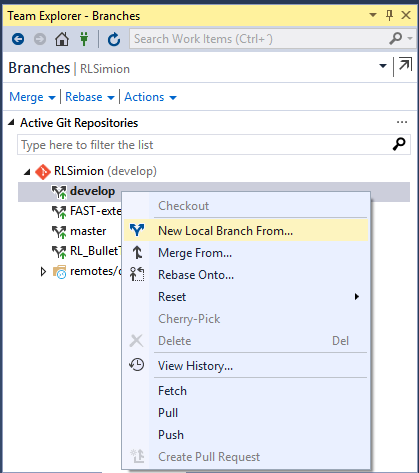Select the master branch
This screenshot has height=473, width=419.
pos(88,231)
